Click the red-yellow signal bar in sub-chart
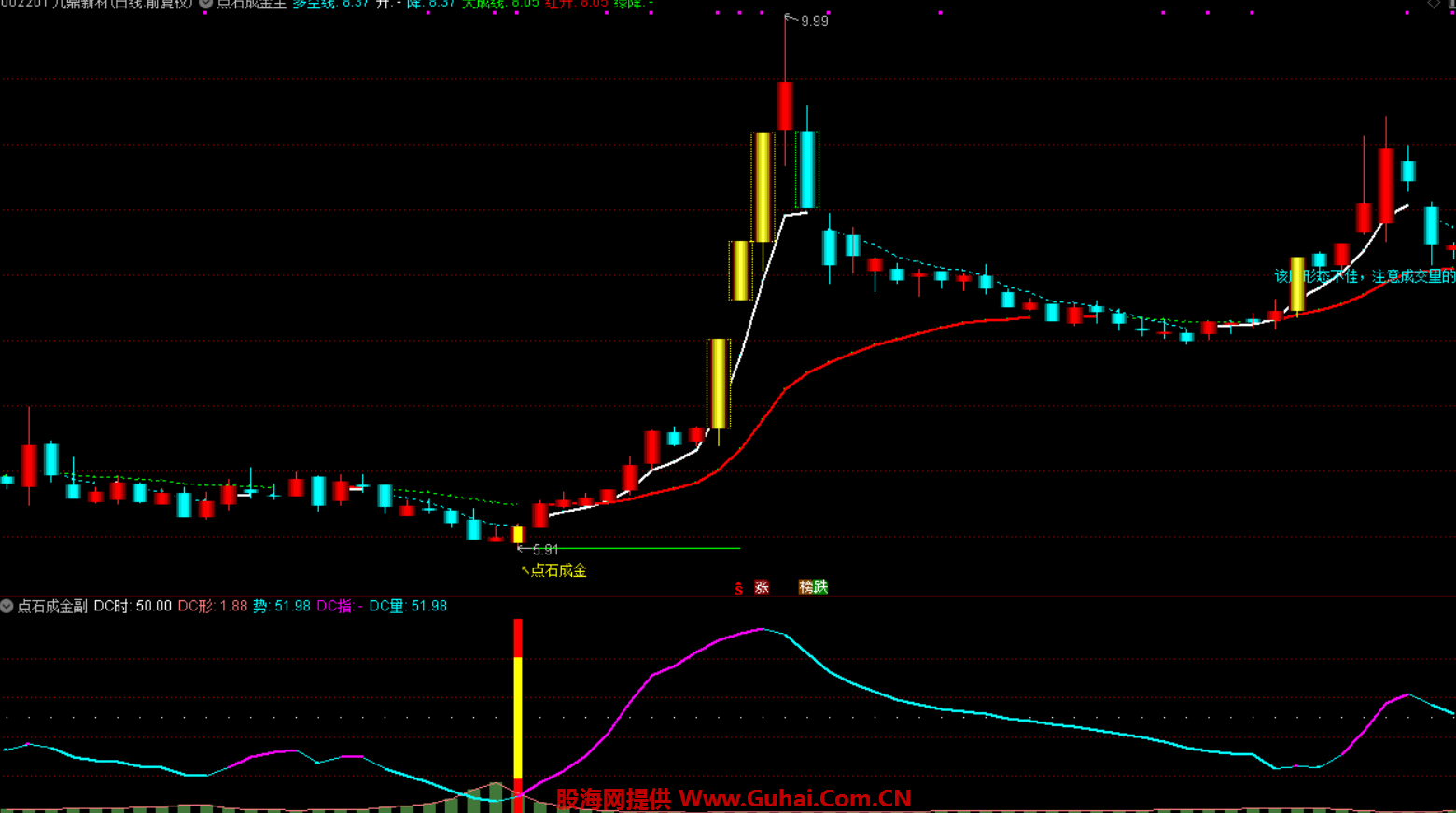This screenshot has height=813, width=1456. point(518,709)
